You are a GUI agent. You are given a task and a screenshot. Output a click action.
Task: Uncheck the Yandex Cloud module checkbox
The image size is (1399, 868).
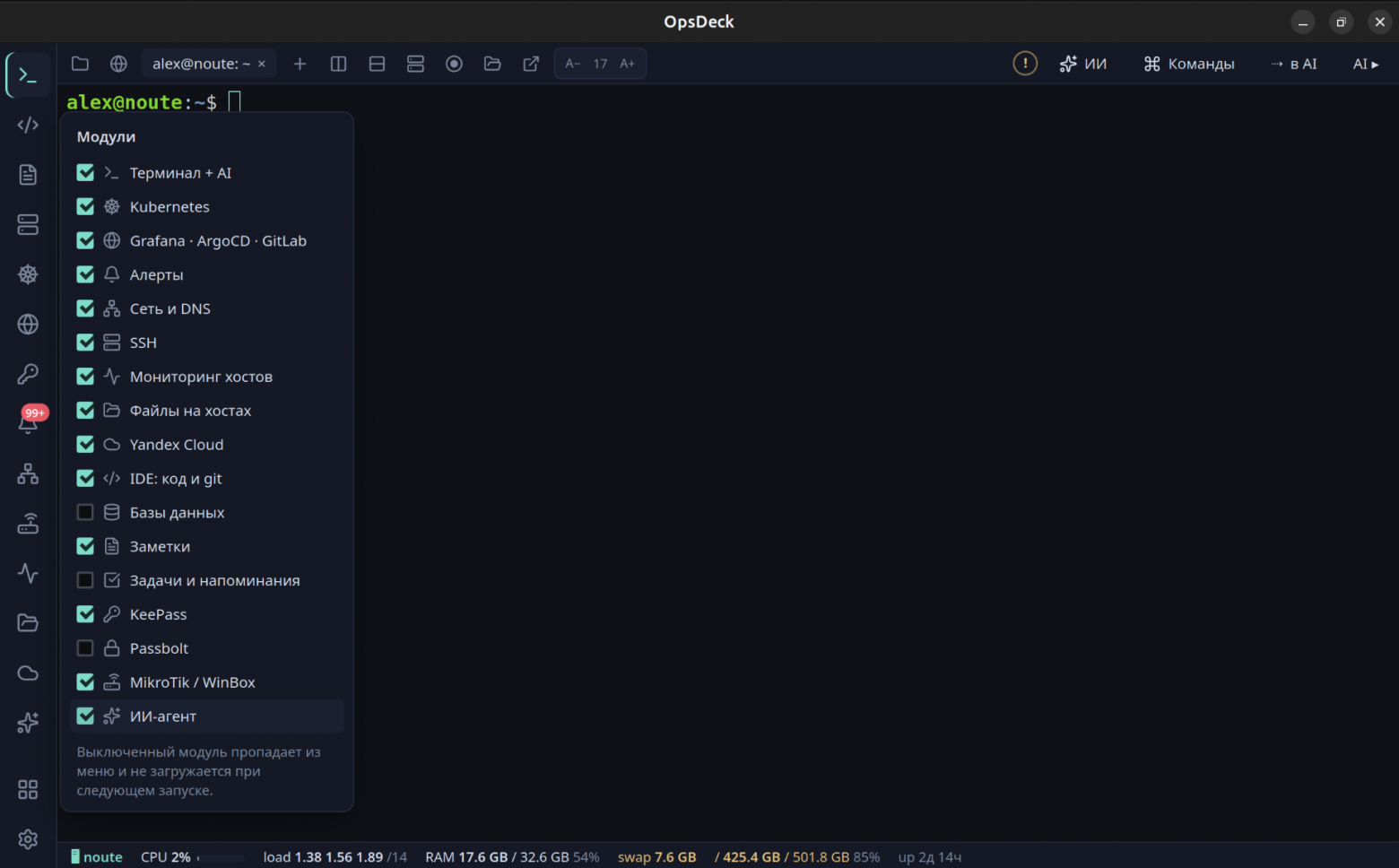pyautogui.click(x=85, y=444)
